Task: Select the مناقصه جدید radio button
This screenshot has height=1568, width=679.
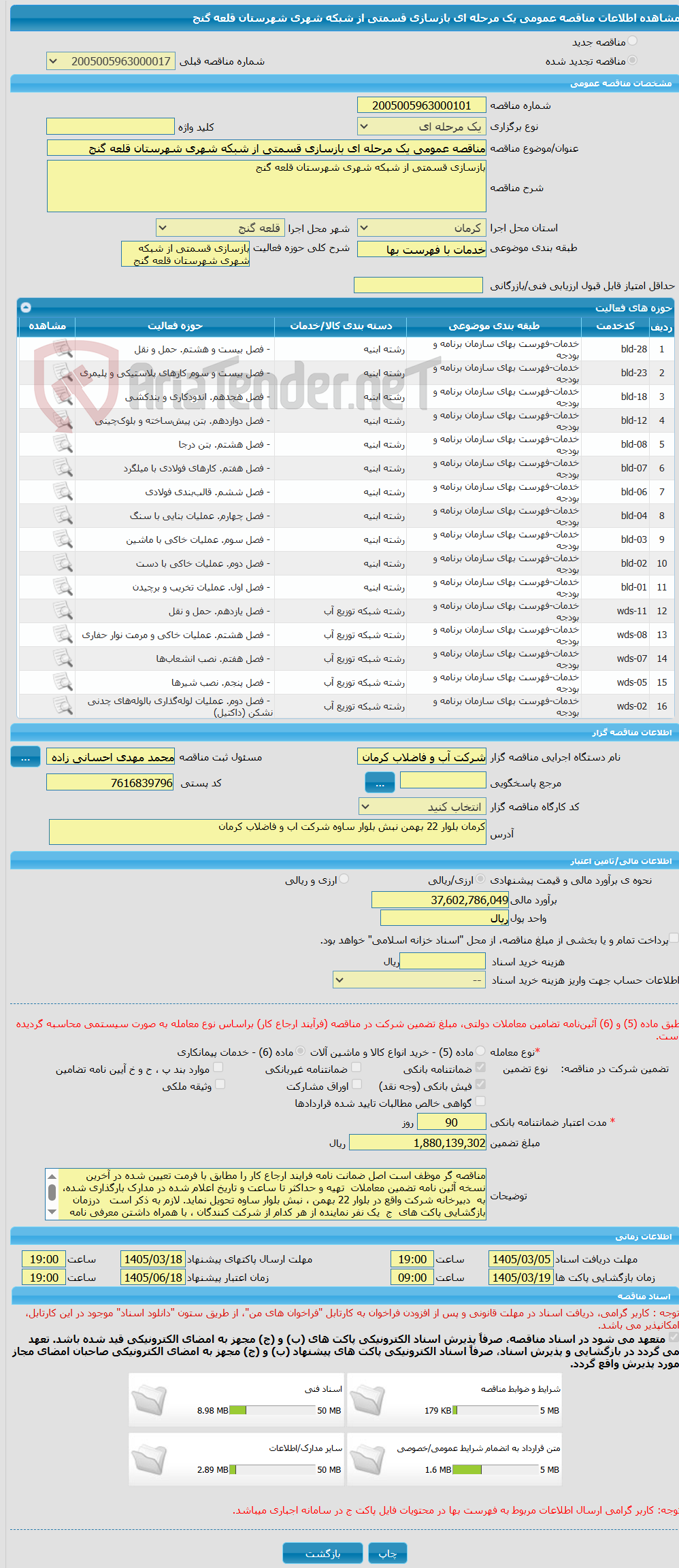Action: pos(633,41)
